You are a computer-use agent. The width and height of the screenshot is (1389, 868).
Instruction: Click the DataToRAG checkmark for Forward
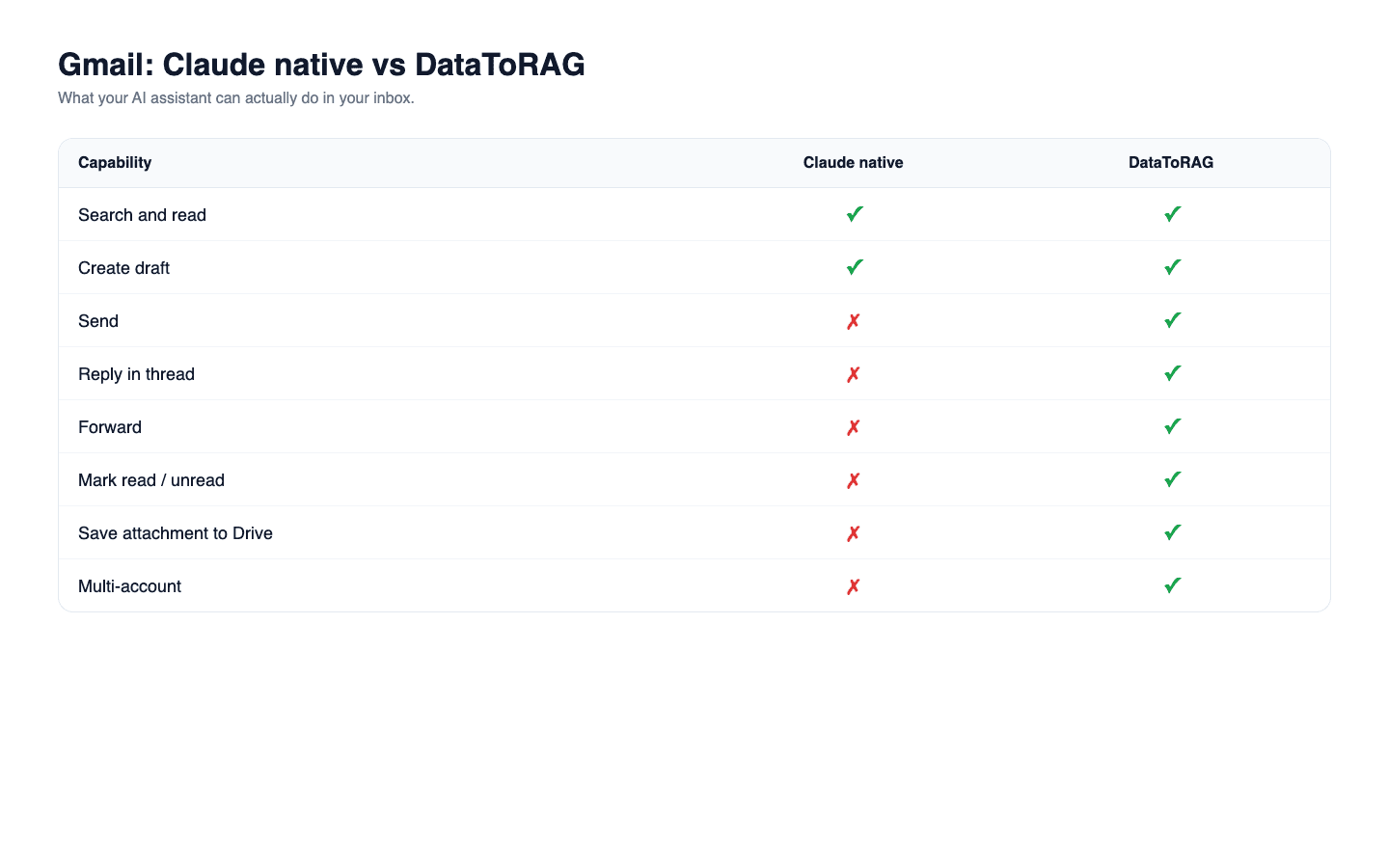[1172, 426]
